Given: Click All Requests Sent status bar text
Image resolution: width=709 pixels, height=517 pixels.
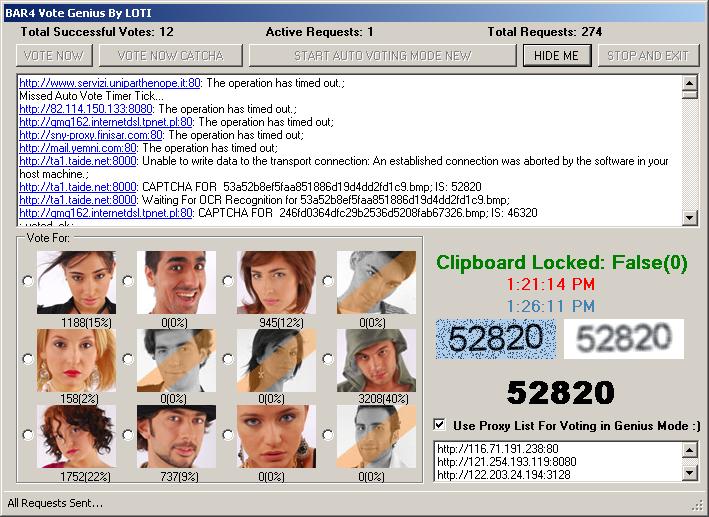Looking at the screenshot, I should pyautogui.click(x=55, y=503).
